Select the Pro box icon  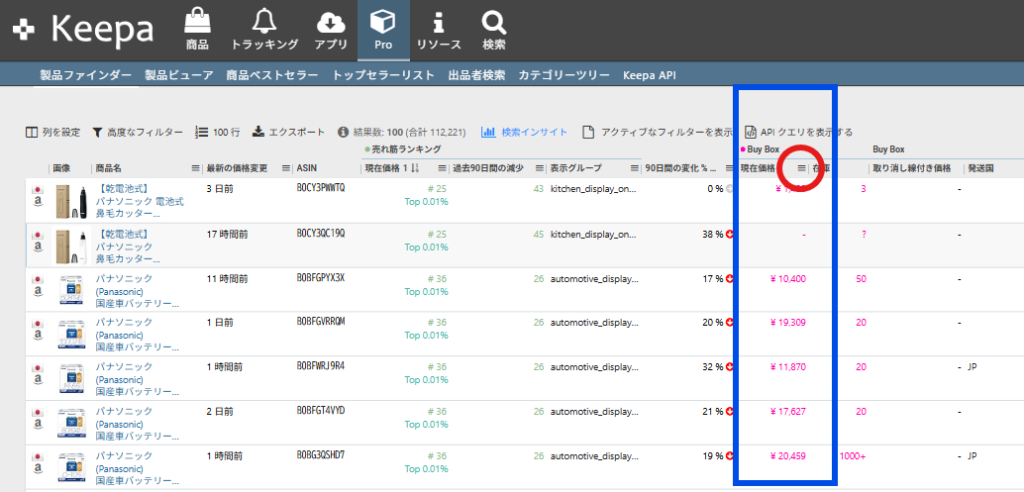click(382, 22)
